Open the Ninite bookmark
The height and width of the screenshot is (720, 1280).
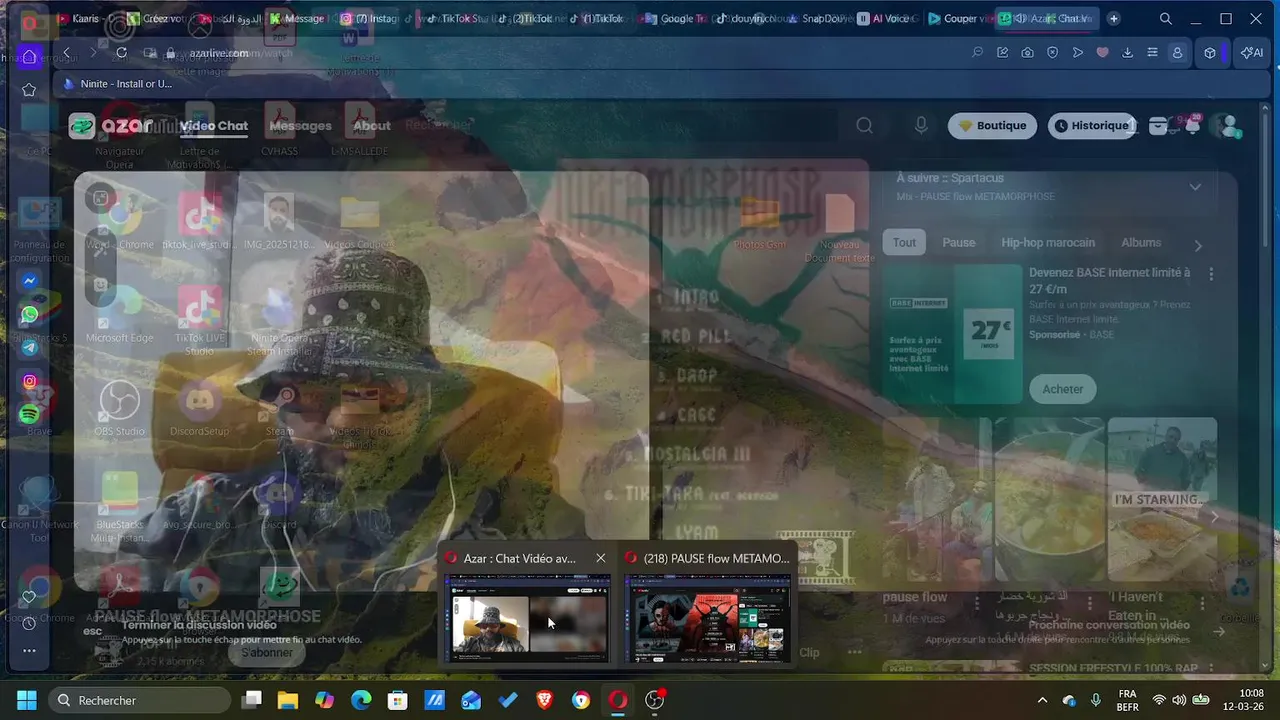pos(118,84)
